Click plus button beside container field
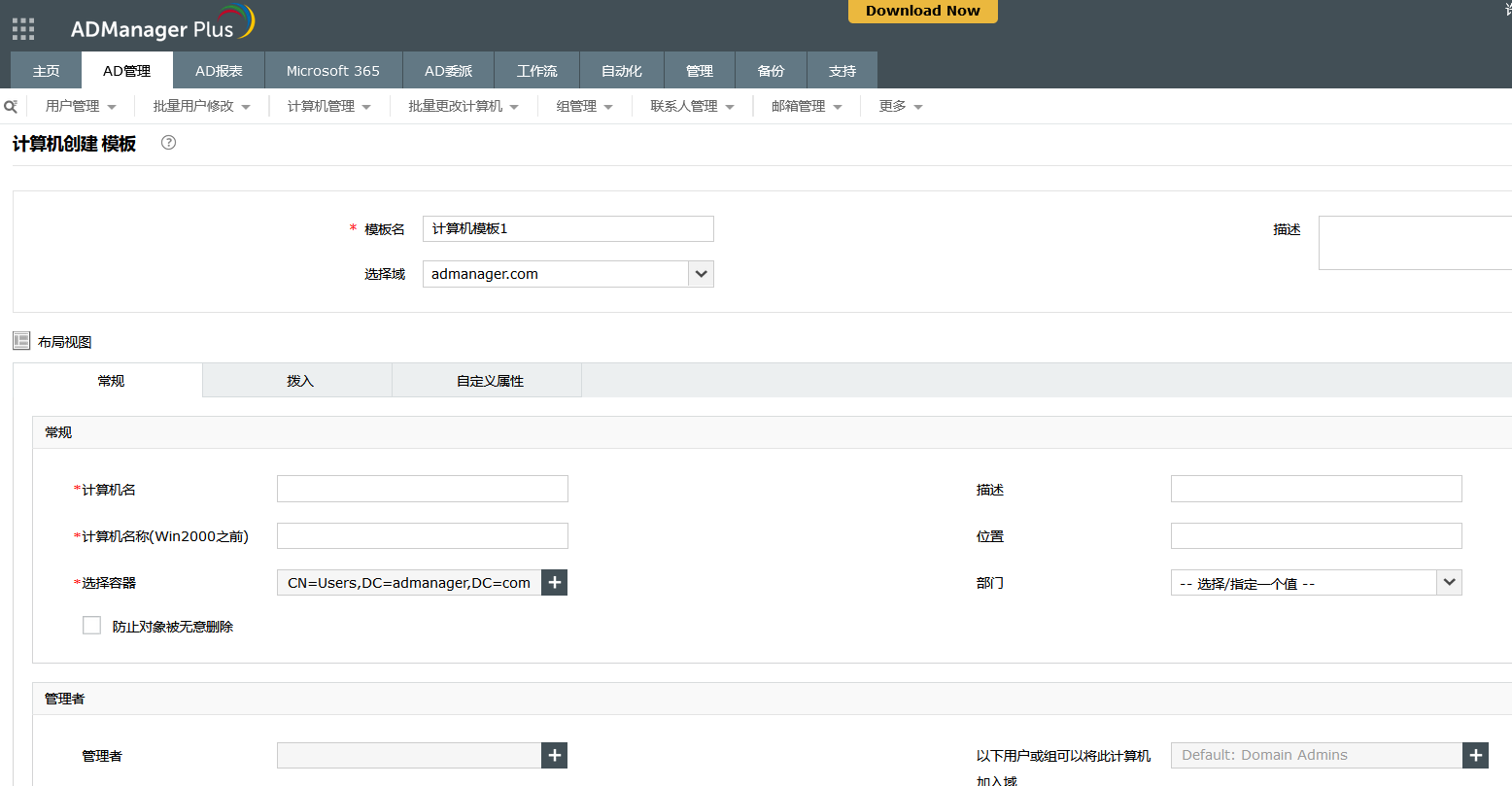 554,583
